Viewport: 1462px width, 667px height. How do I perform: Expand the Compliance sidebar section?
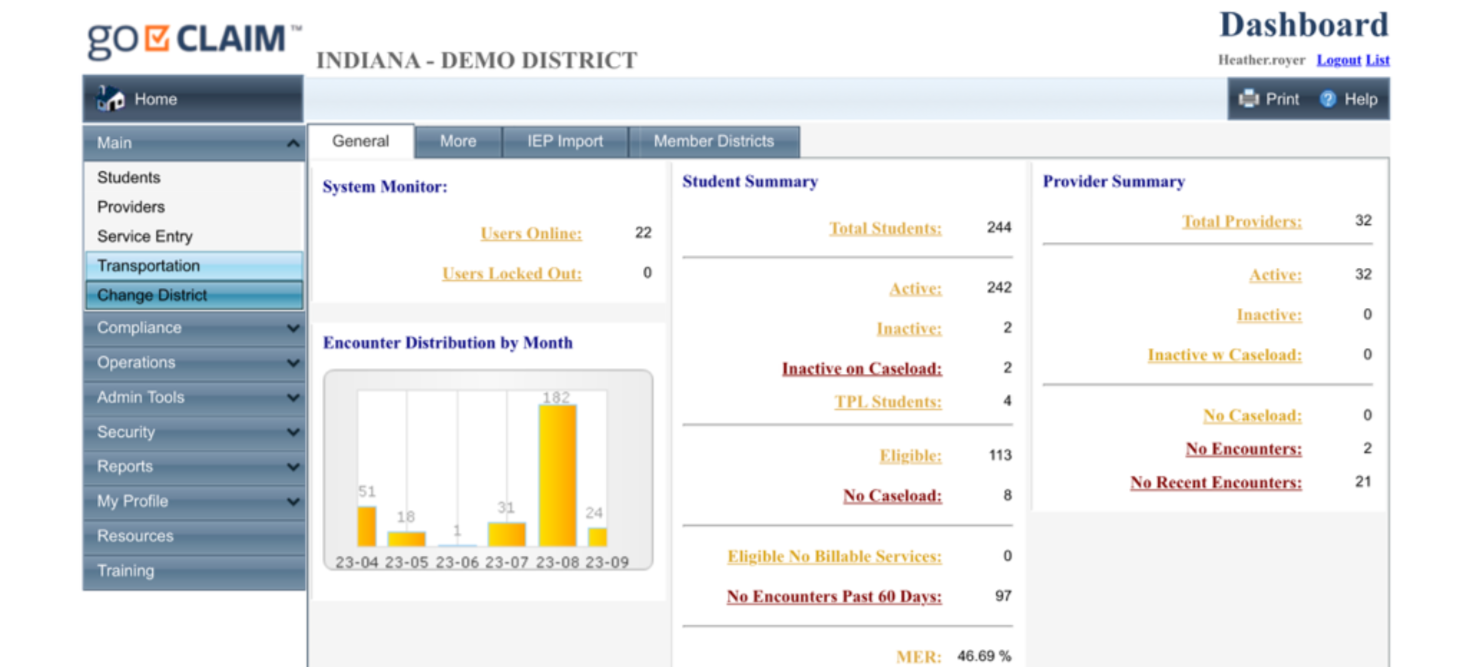(193, 327)
